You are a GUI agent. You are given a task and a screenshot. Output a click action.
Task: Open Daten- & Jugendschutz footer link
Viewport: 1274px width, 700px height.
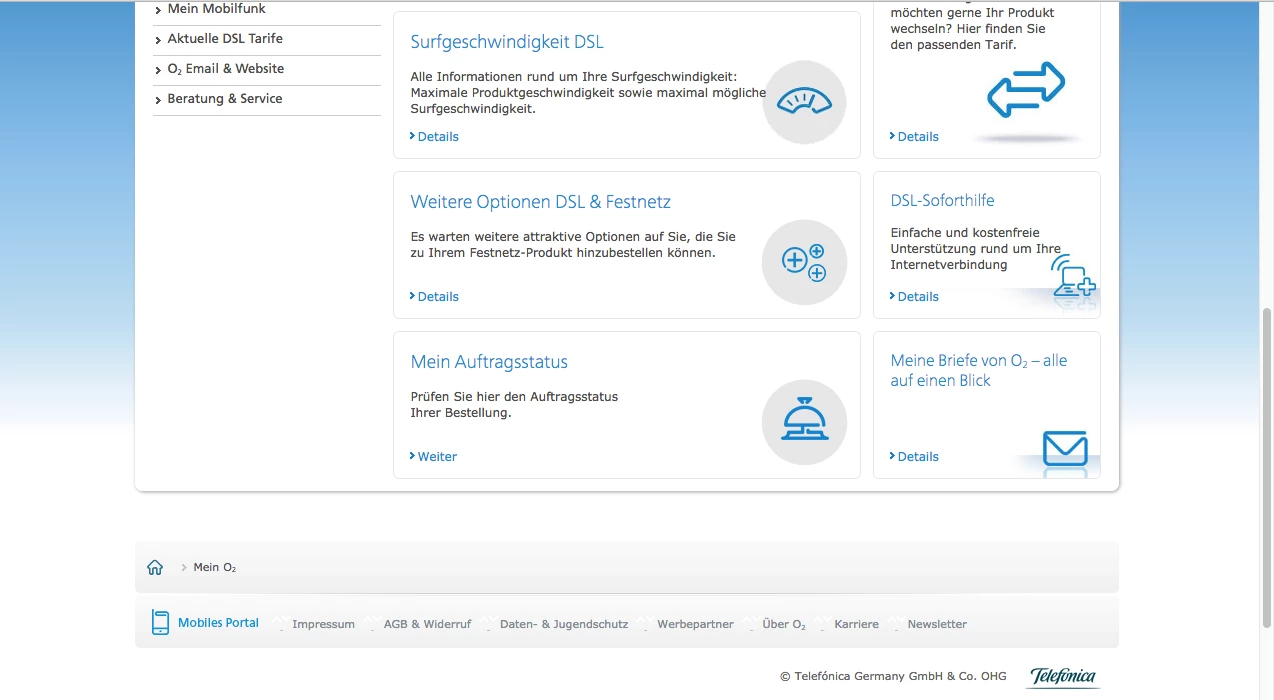[x=564, y=624]
